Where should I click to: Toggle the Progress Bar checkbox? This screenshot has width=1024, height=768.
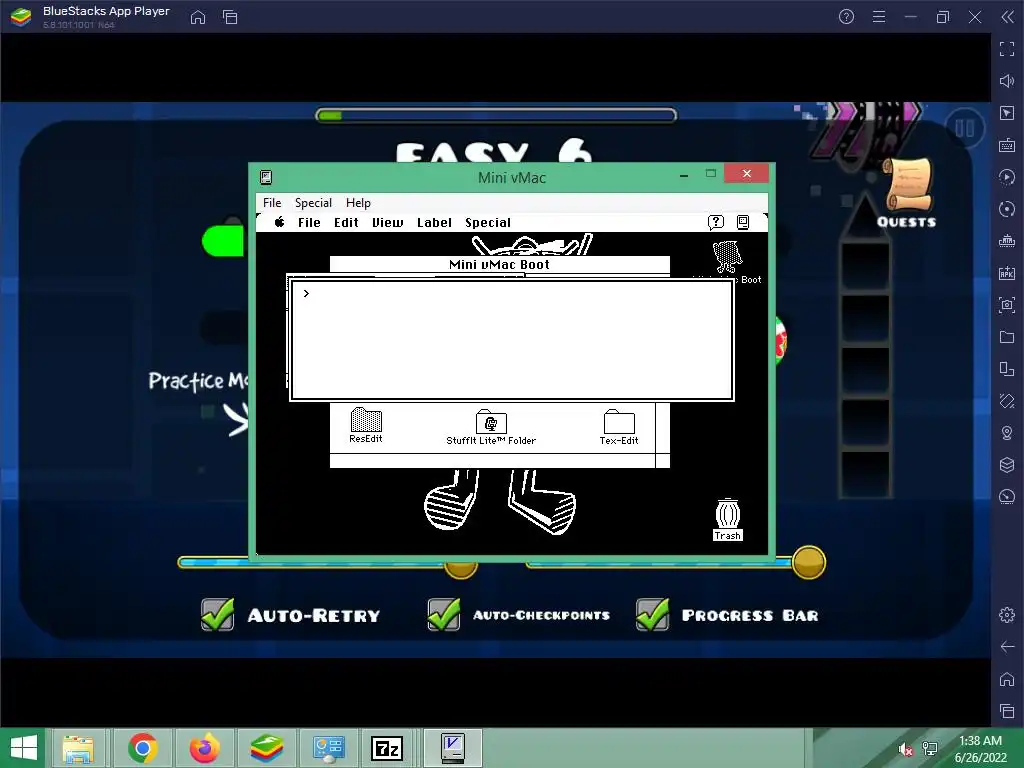[x=652, y=615]
